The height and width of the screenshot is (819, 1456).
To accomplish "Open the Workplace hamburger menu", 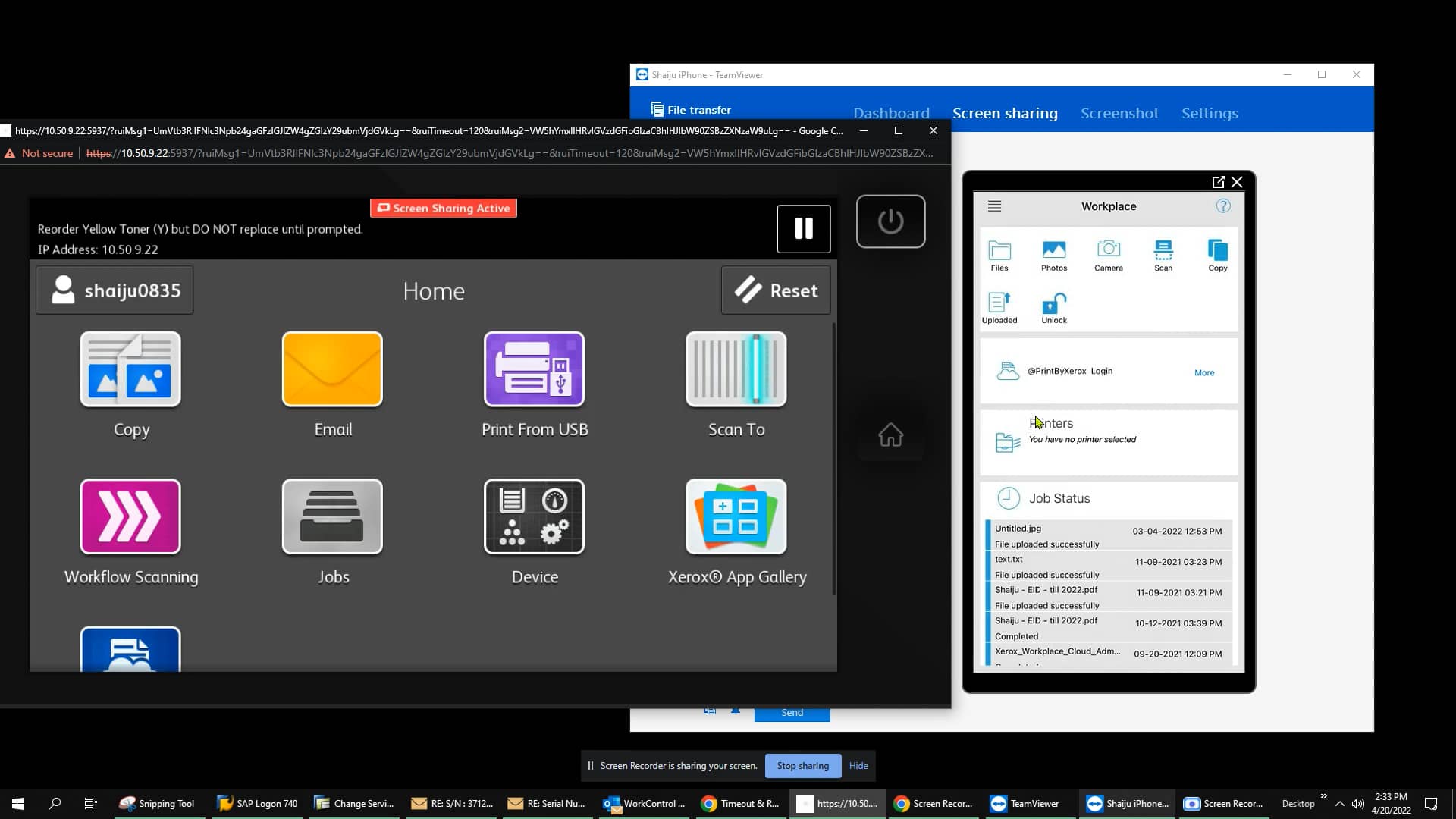I will coord(994,206).
